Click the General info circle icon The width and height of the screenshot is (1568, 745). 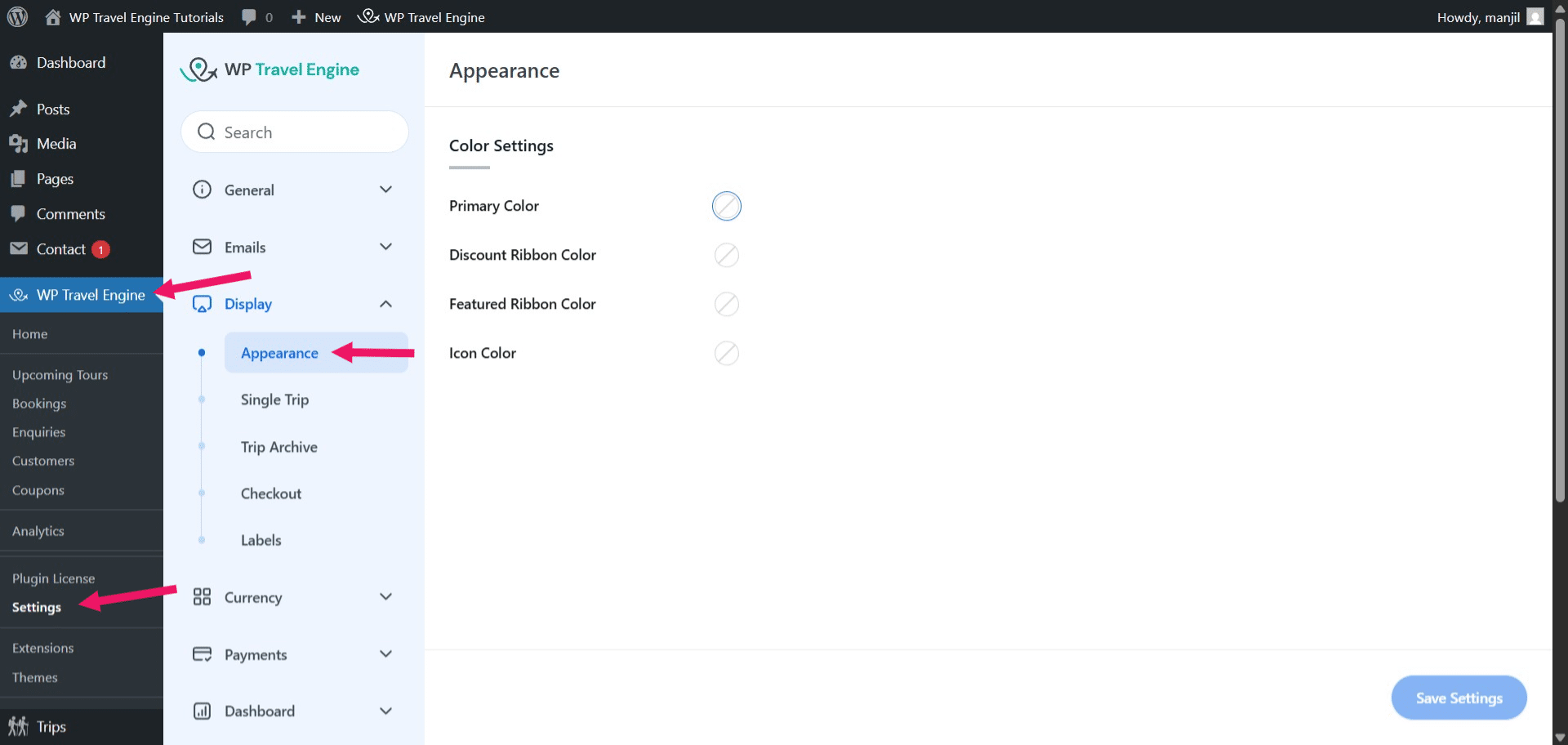click(202, 190)
